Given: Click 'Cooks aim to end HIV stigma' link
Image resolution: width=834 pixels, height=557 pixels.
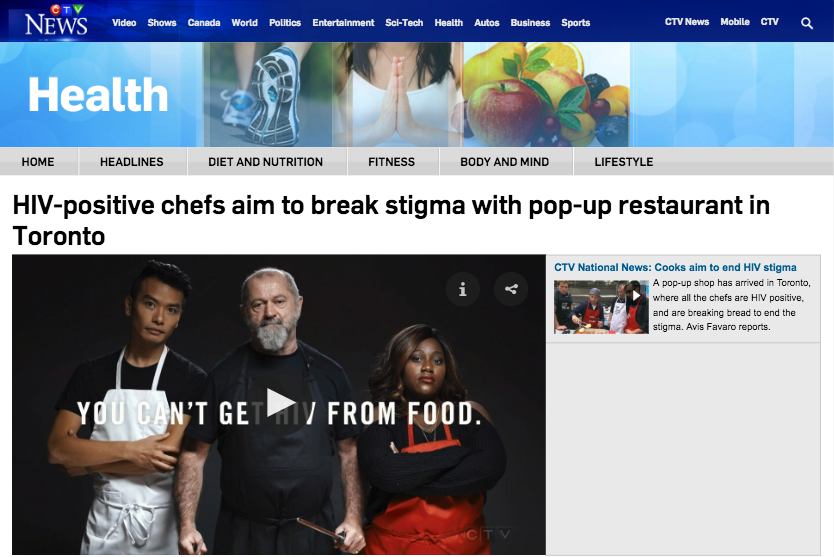Looking at the screenshot, I should tap(725, 268).
